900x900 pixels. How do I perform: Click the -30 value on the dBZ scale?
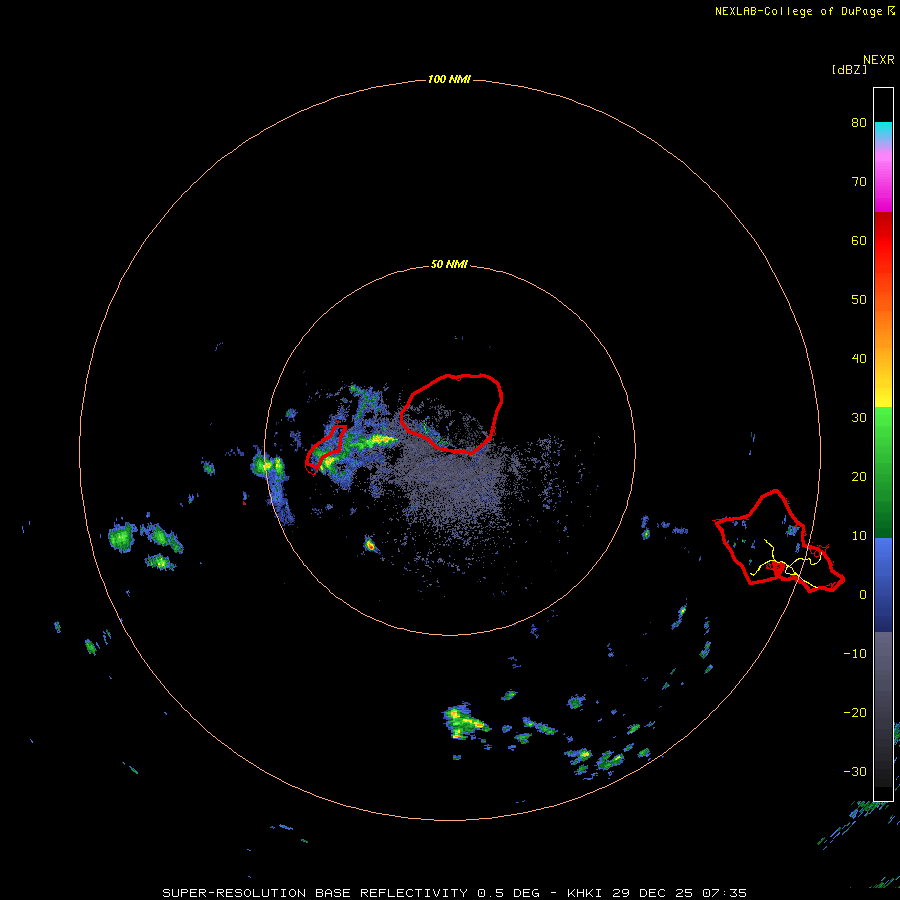pyautogui.click(x=855, y=771)
